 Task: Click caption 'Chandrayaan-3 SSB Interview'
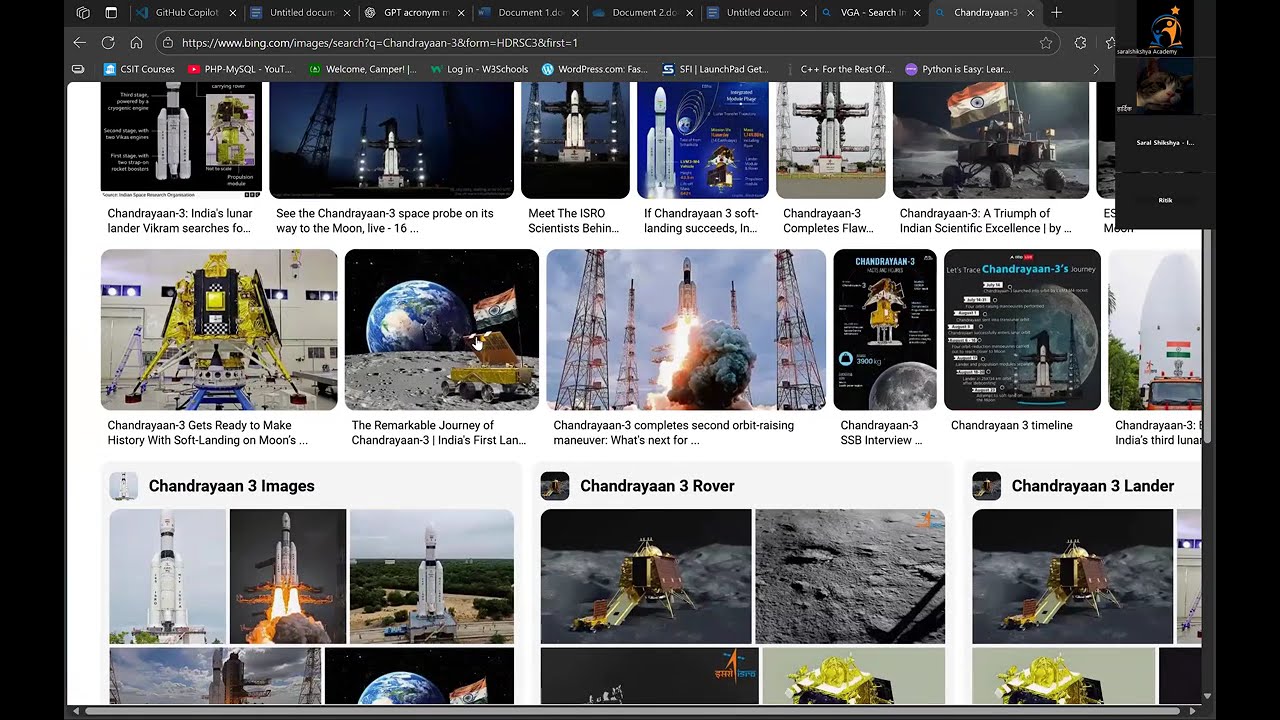coord(881,432)
